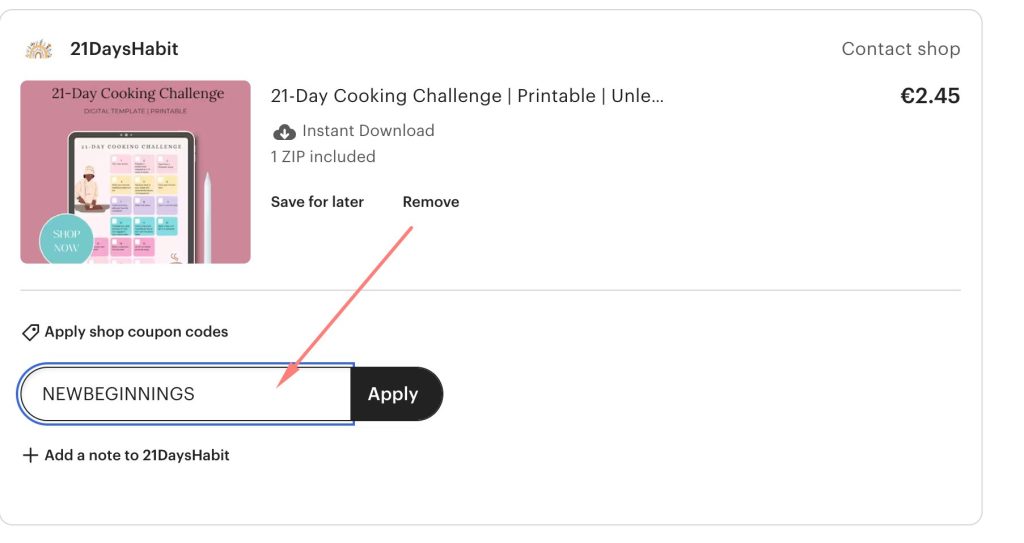Remove the Cooking Challenge item from cart

[x=431, y=202]
